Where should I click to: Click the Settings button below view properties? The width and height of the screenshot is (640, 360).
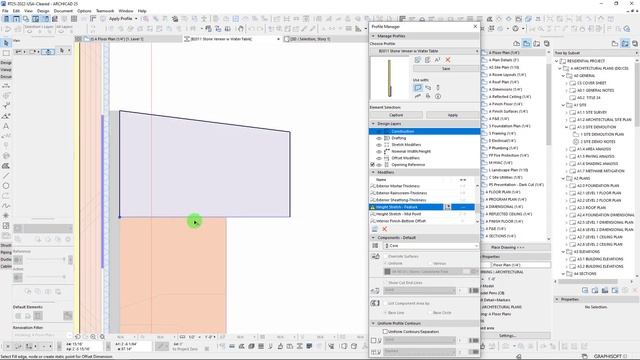point(507,336)
